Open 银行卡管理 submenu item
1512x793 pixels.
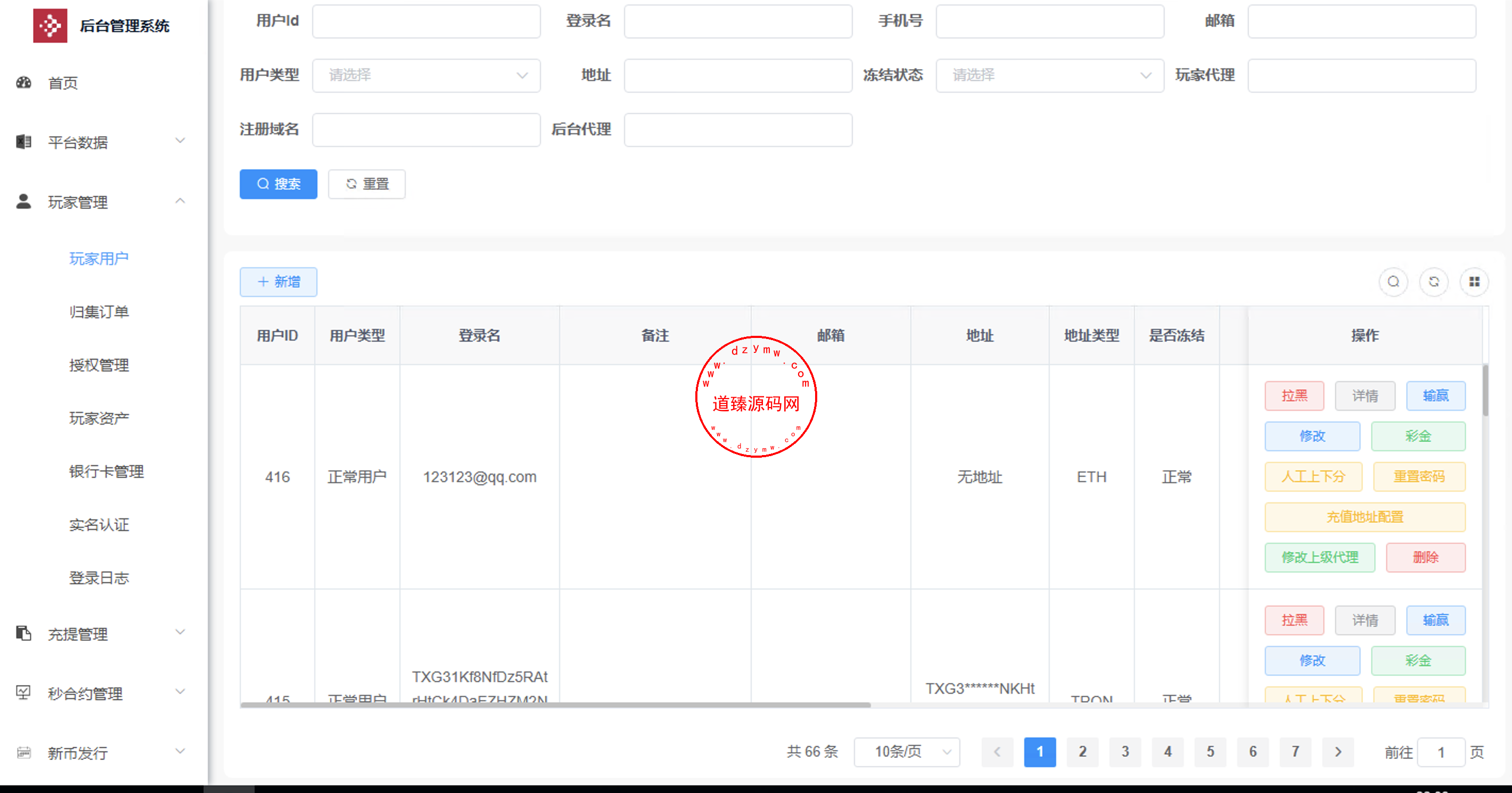click(x=106, y=472)
